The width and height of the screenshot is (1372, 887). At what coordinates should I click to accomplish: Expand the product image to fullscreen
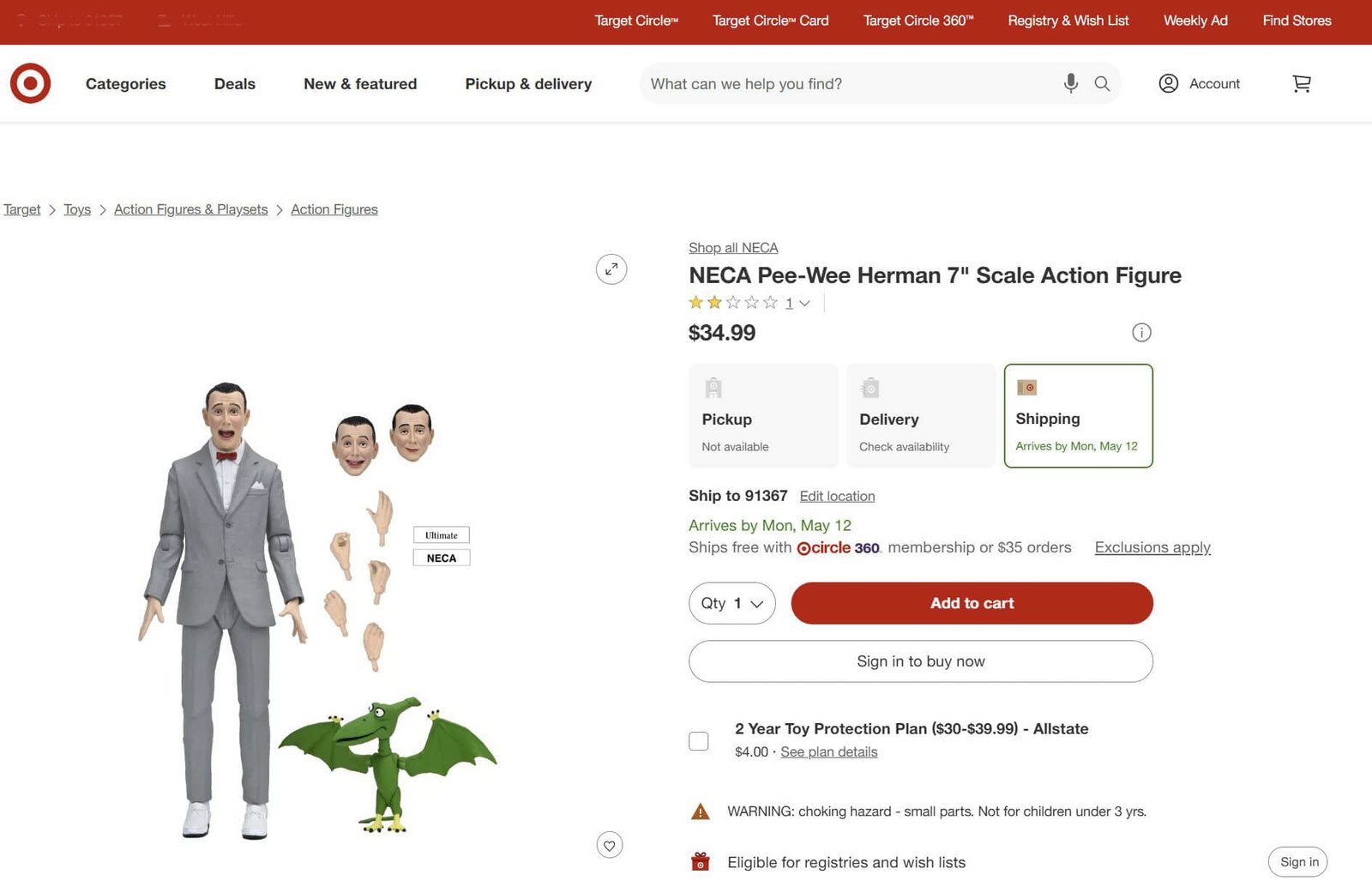[611, 269]
